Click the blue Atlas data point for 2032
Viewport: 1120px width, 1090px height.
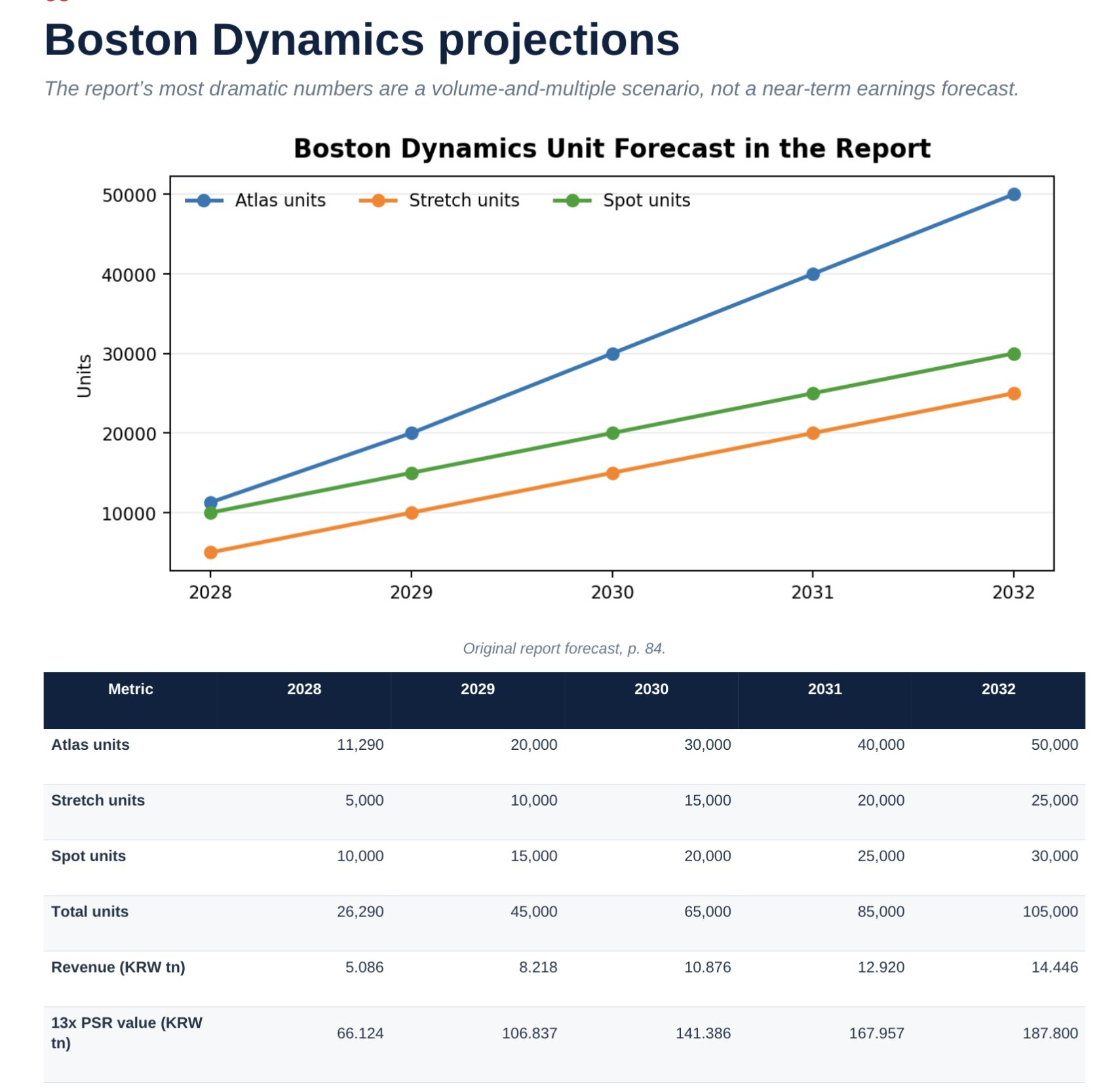click(x=1014, y=195)
